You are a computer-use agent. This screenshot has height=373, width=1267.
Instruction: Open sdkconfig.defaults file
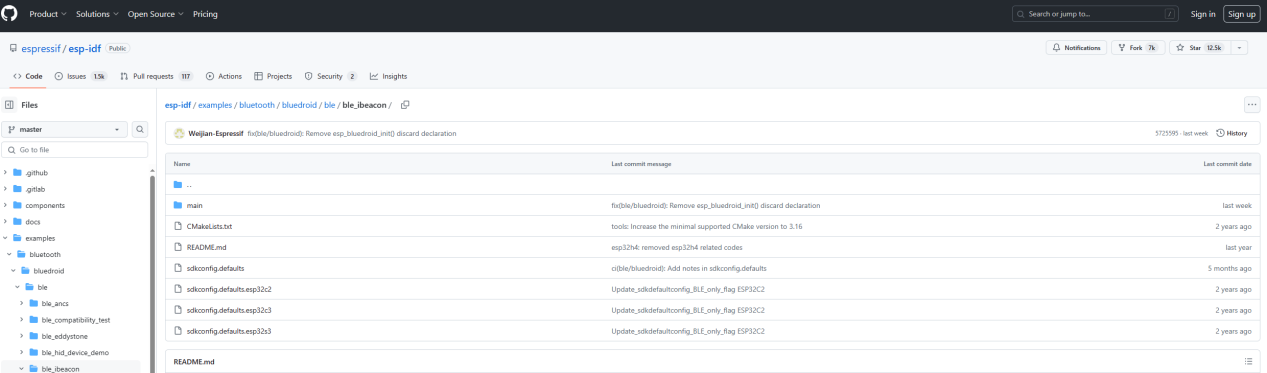click(215, 268)
